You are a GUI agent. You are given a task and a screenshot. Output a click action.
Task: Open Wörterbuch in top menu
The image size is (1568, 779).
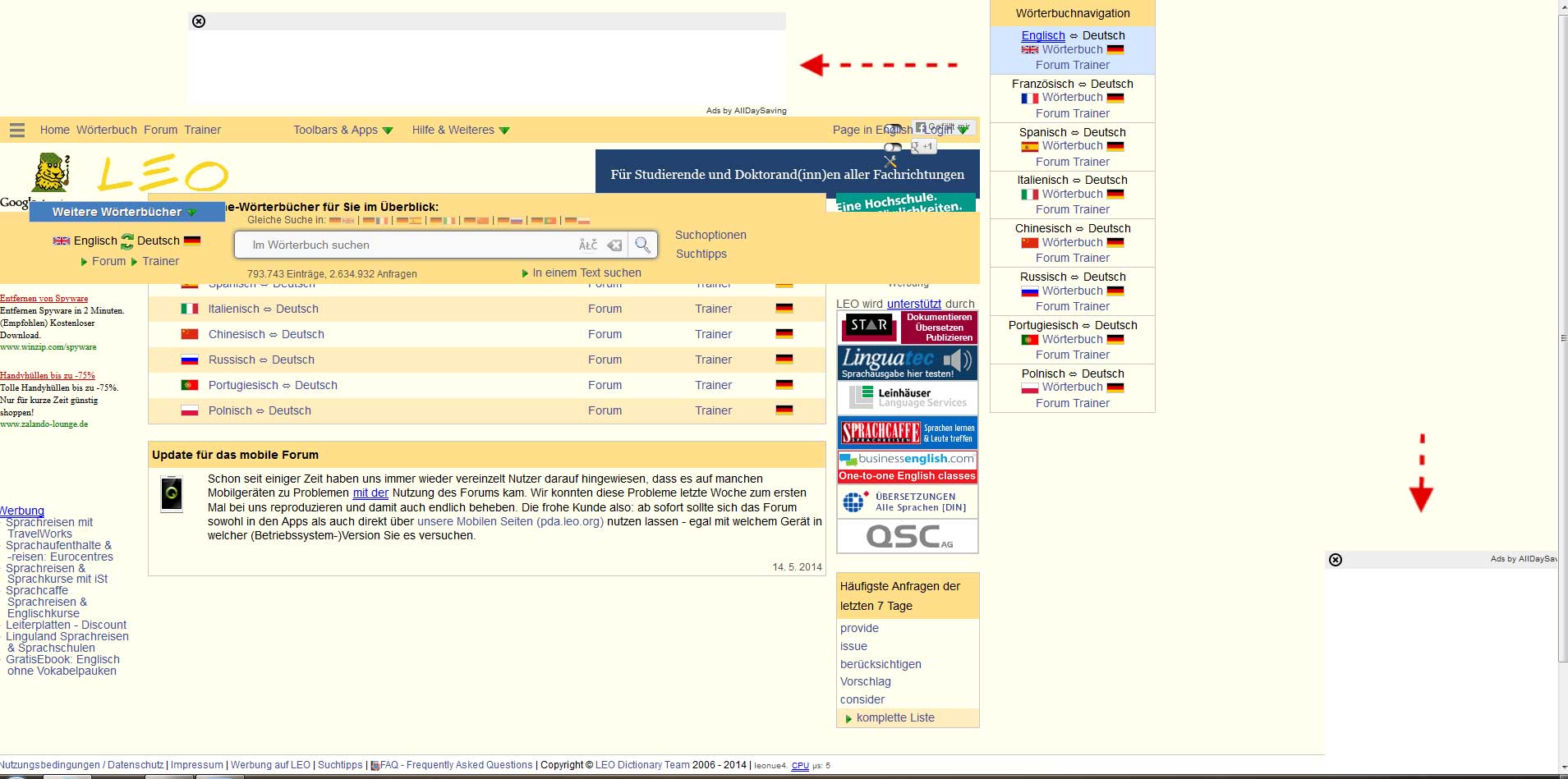pos(107,130)
